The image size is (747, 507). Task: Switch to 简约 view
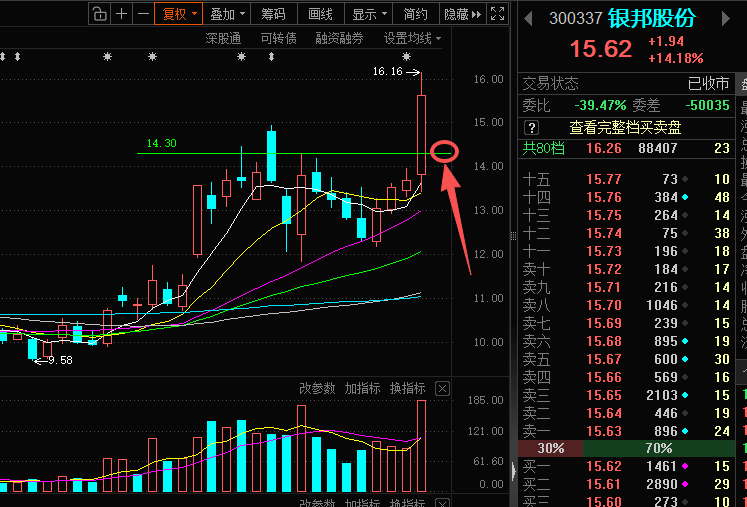click(x=415, y=14)
